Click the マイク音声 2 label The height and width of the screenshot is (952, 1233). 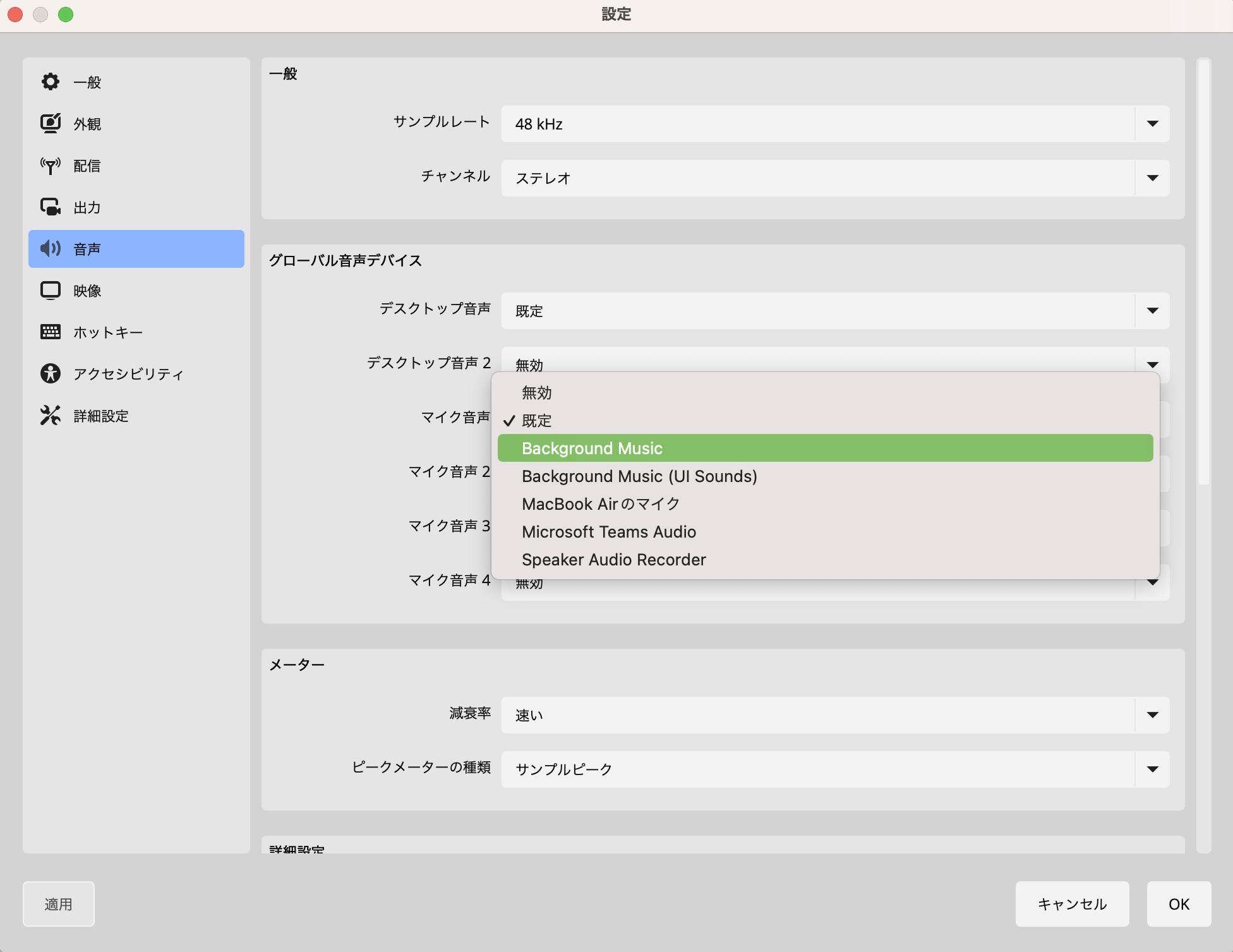coord(450,471)
